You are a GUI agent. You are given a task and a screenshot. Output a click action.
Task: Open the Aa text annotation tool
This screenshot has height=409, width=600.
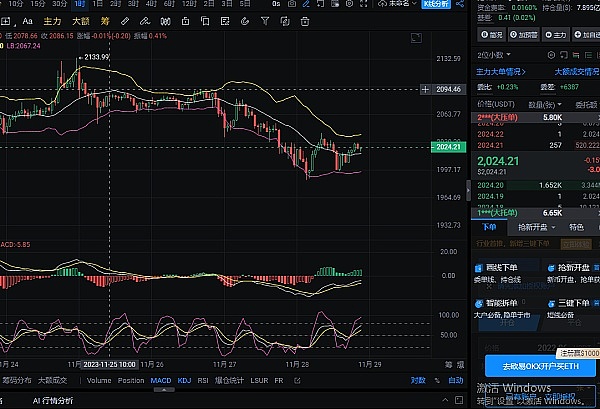tap(27, 20)
